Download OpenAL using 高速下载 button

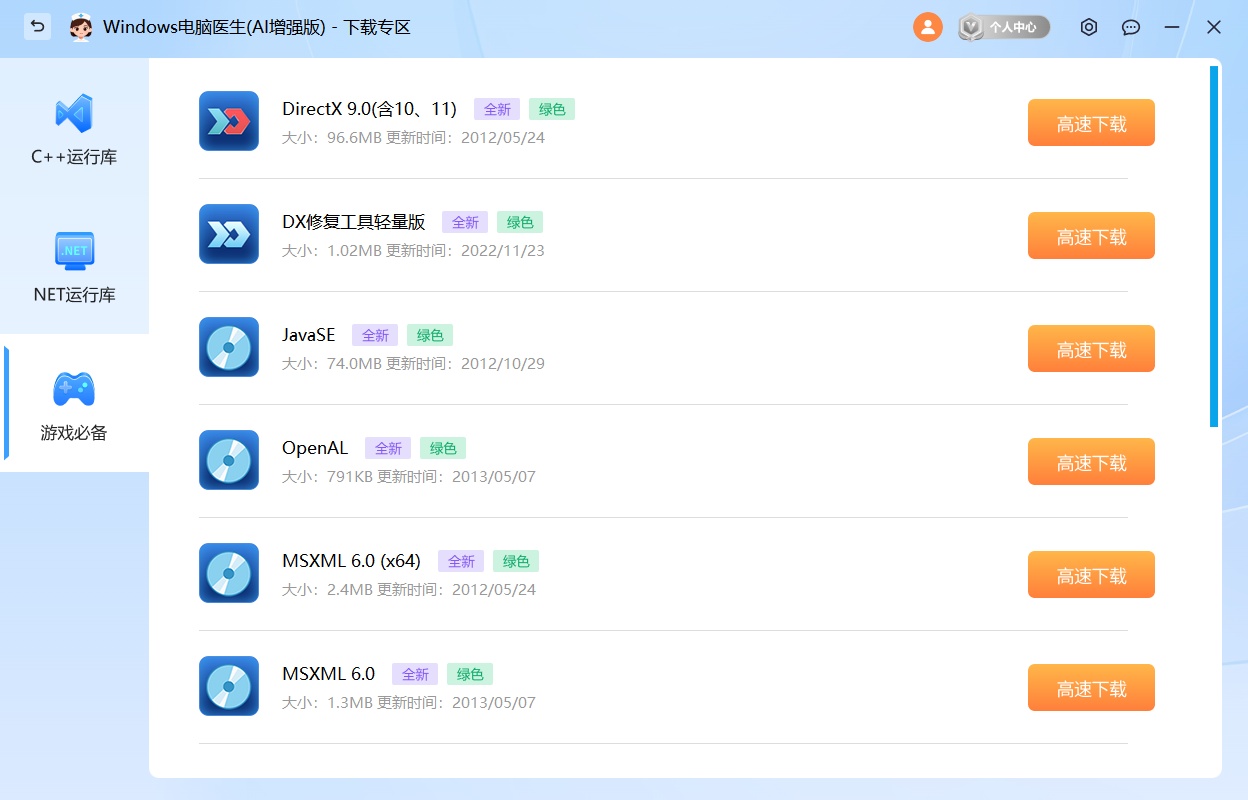click(1091, 462)
